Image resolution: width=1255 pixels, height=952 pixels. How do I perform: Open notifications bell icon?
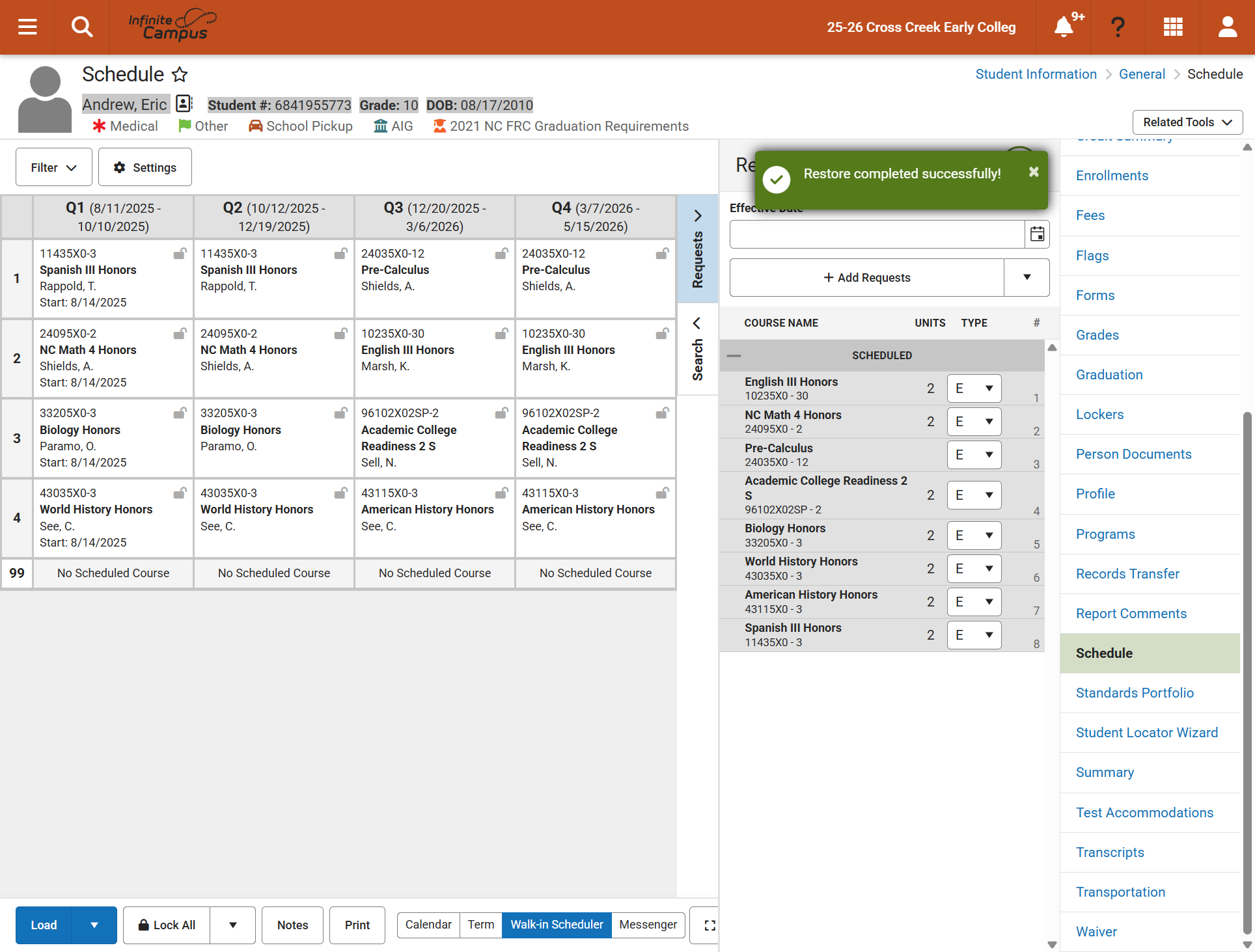pos(1064,27)
